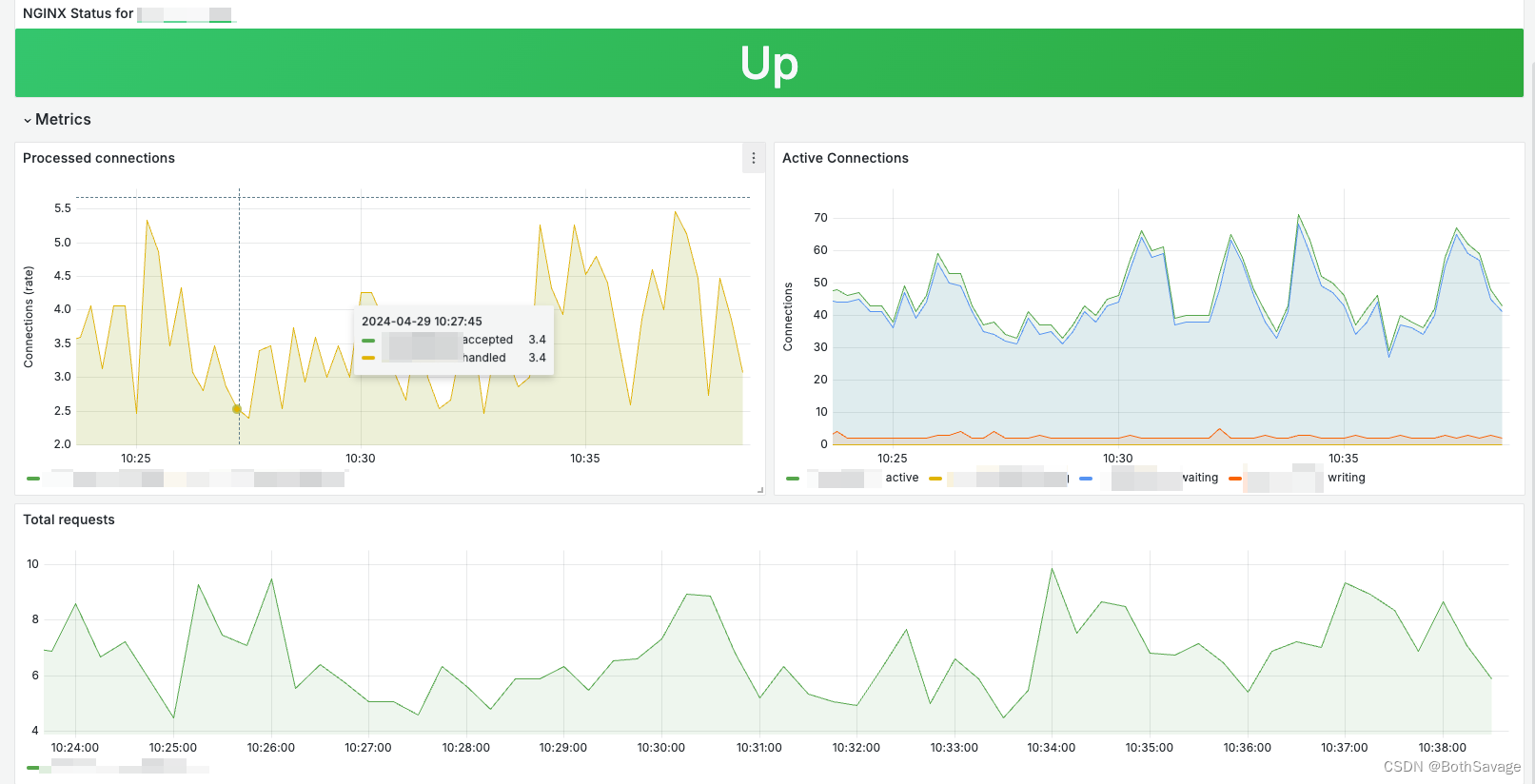
Task: Toggle the writing series in legend
Action: 1347,478
